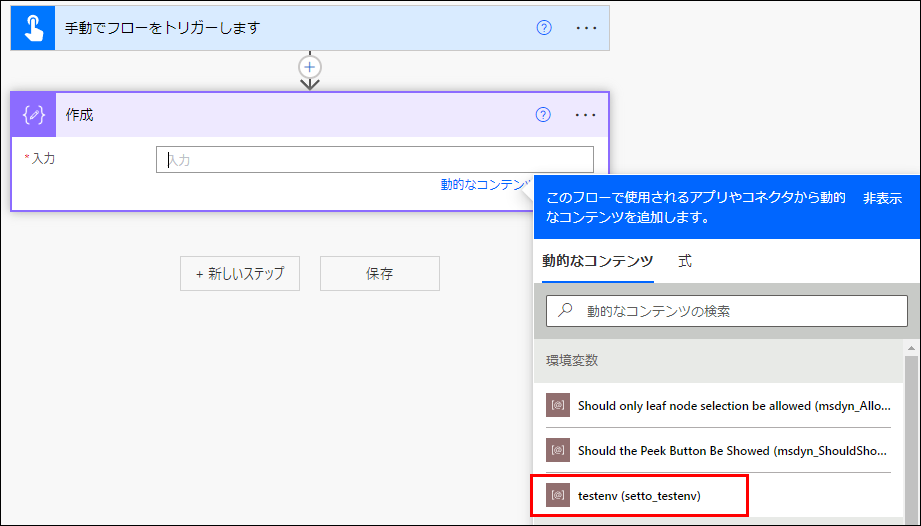
Task: Click the manual trigger hand icon
Action: pos(33,28)
